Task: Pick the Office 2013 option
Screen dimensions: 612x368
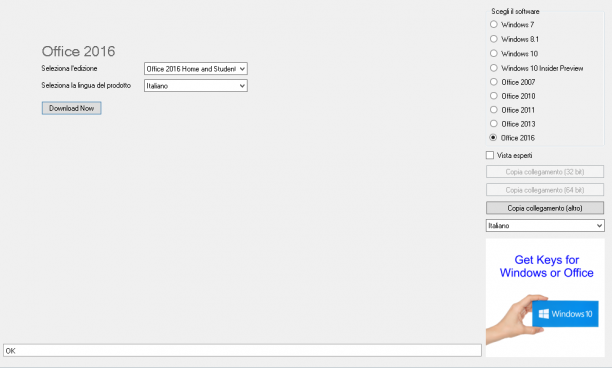Action: tap(494, 124)
